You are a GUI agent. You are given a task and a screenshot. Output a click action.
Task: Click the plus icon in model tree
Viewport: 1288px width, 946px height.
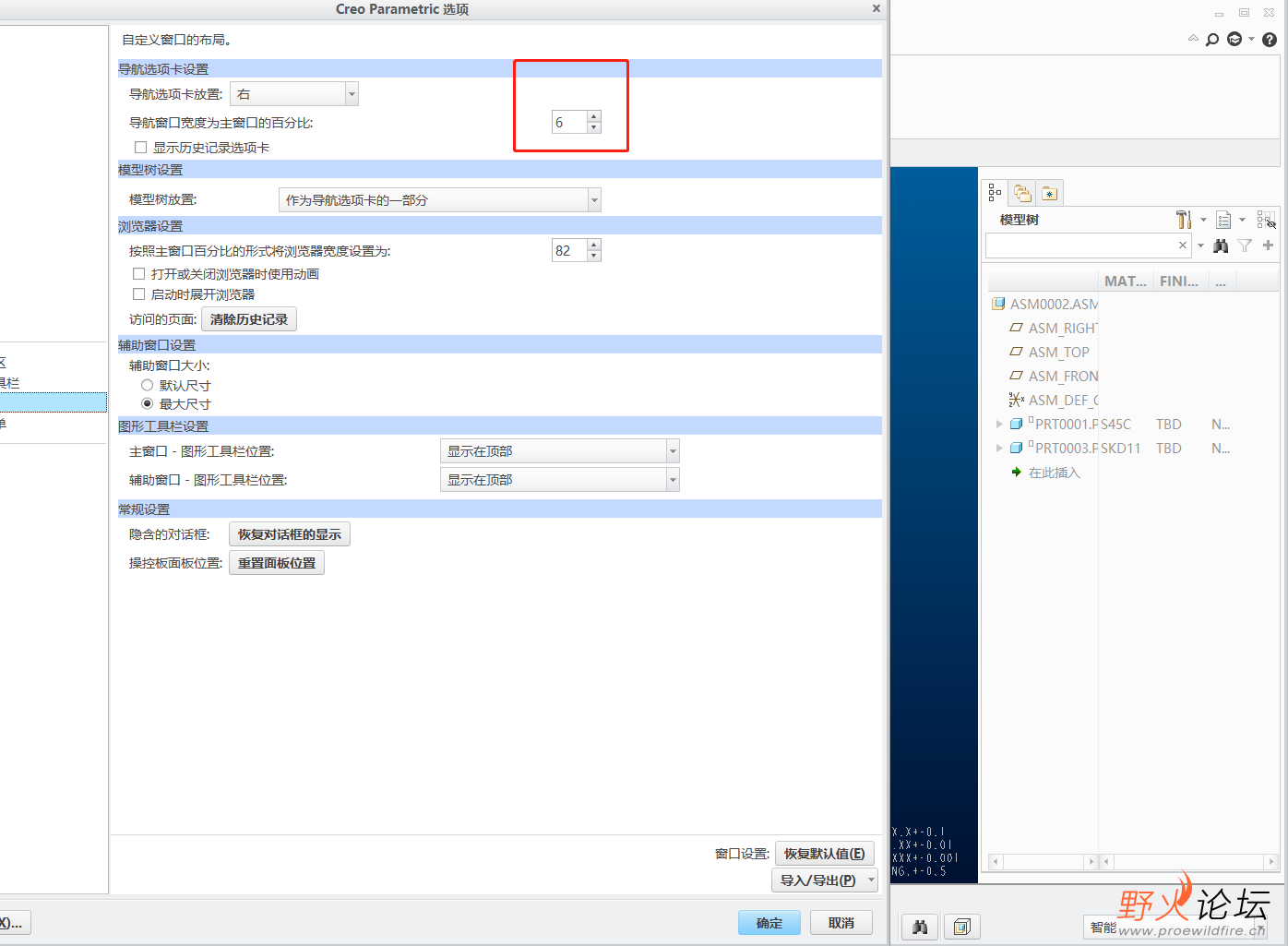click(1269, 245)
